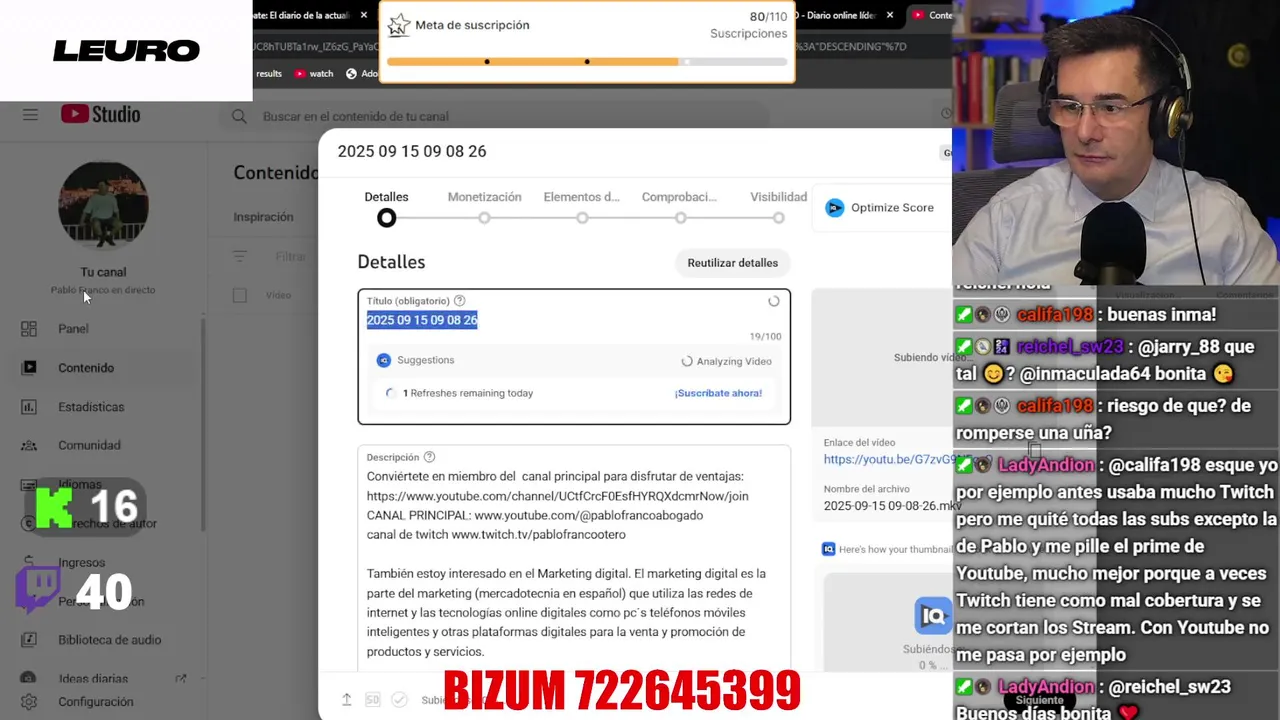Open Biblioteca de audio sidebar icon

[x=29, y=640]
